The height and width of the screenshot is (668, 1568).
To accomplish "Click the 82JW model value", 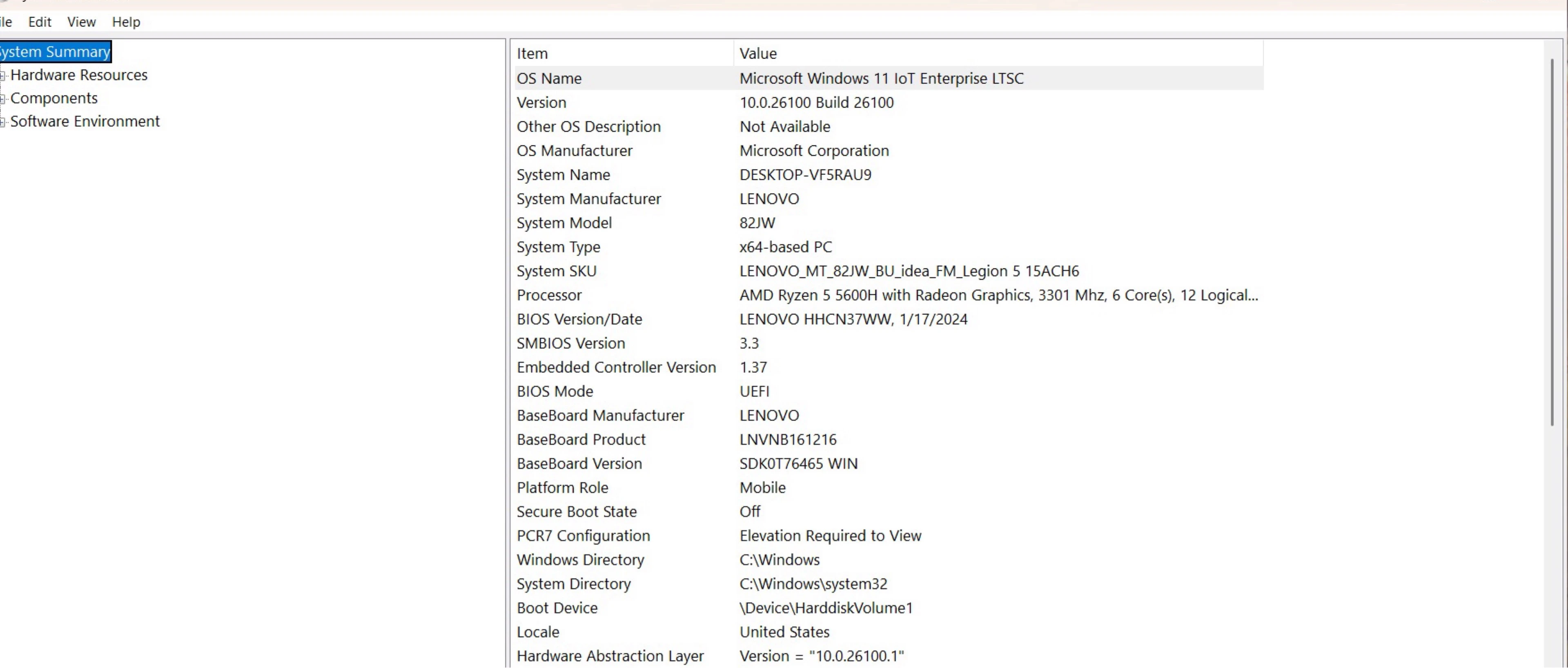I will pos(758,223).
